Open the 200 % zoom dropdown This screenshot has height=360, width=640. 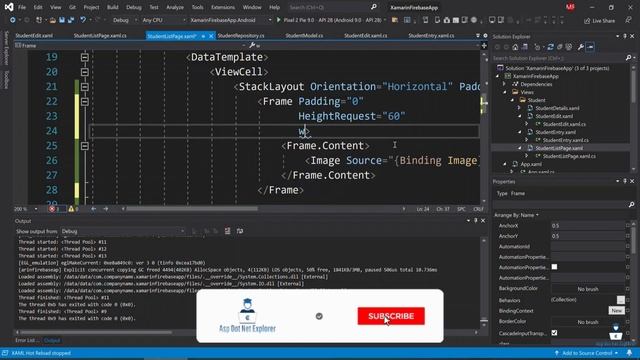tap(26, 209)
